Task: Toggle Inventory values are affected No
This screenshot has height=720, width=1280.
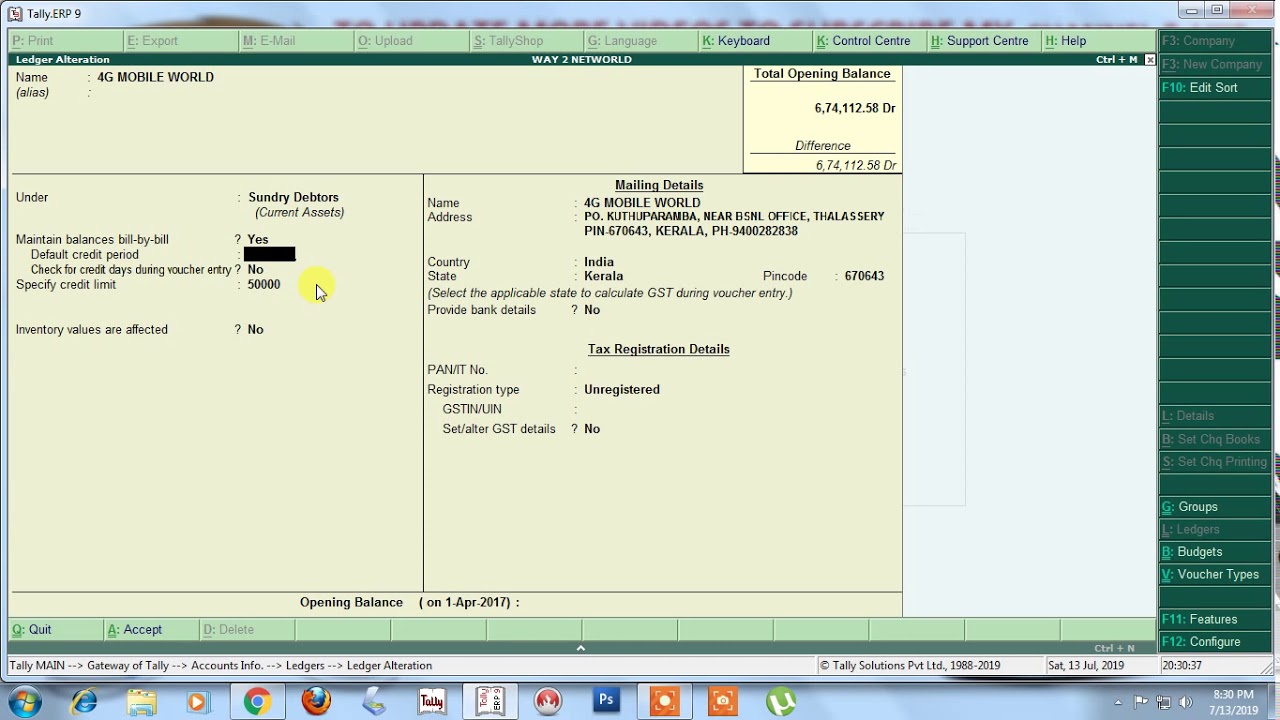Action: (255, 330)
